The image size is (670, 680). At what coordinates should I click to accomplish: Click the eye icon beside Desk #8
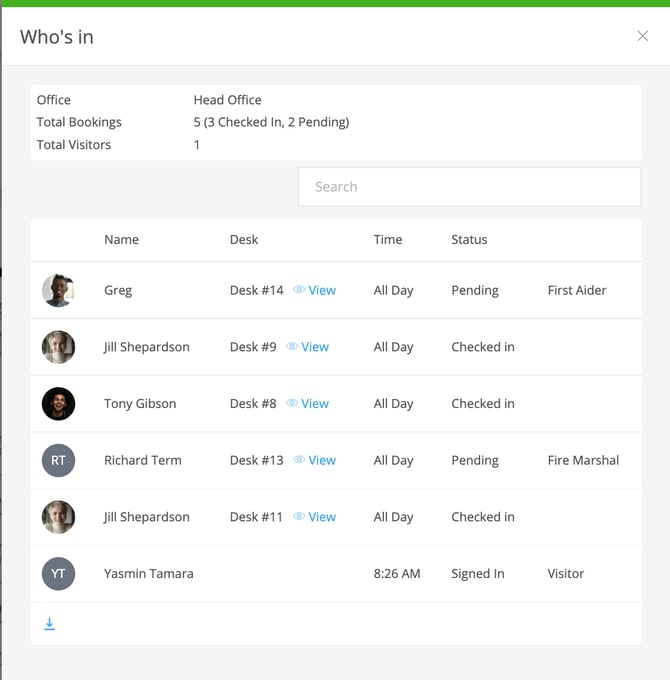(292, 404)
